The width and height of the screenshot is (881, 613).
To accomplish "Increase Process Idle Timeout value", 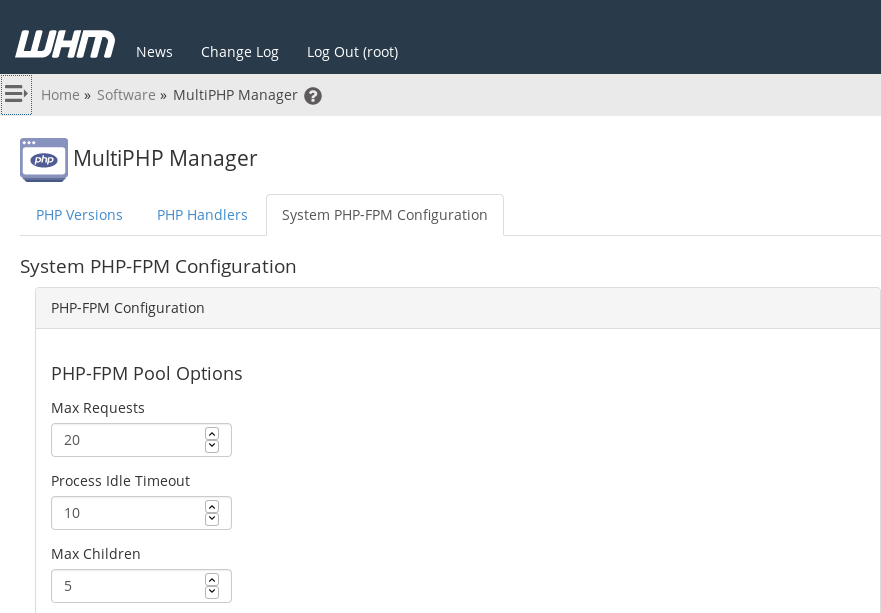I will point(212,507).
